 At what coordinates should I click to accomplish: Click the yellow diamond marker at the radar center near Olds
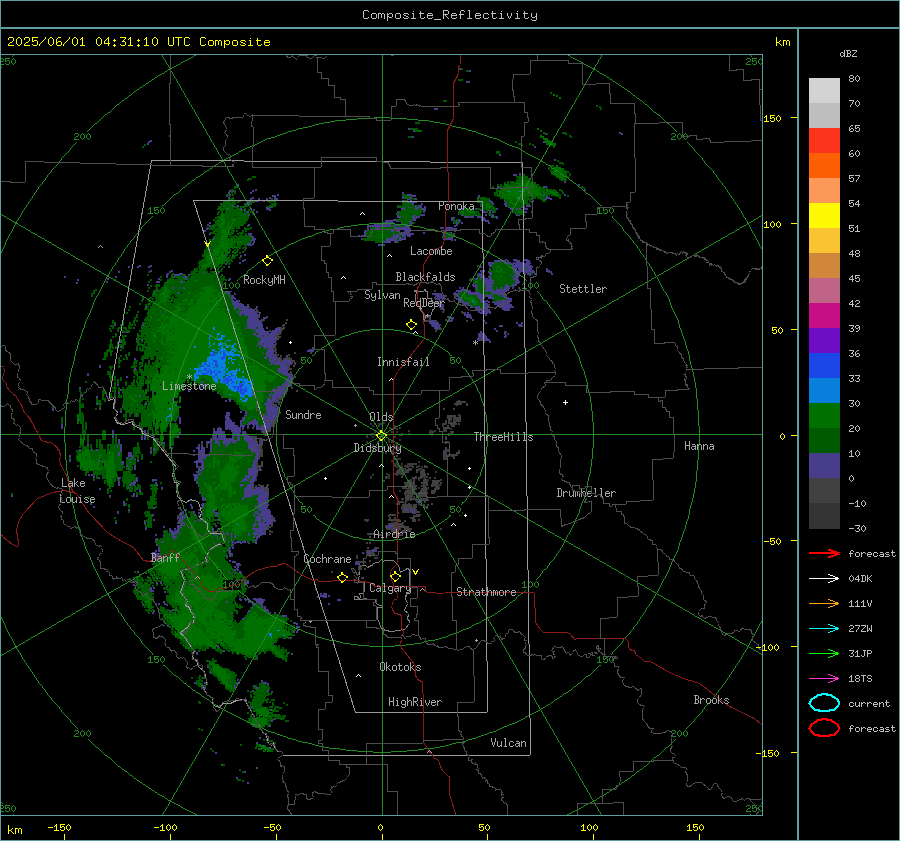click(x=381, y=436)
